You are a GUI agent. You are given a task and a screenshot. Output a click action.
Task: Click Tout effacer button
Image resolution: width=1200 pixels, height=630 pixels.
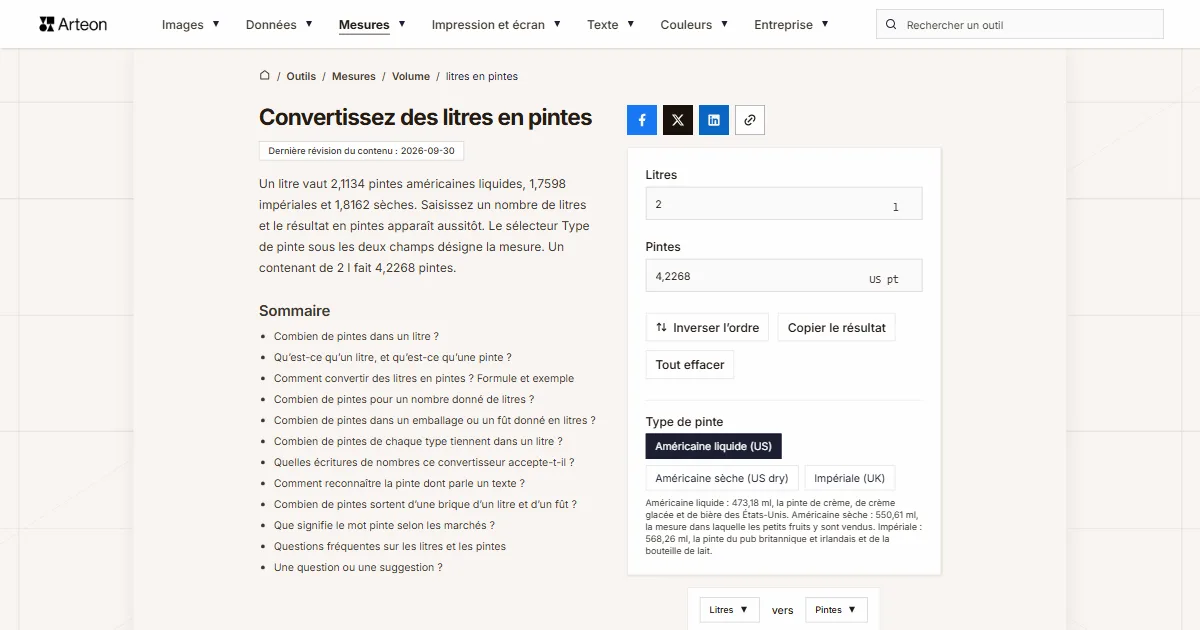coord(690,365)
